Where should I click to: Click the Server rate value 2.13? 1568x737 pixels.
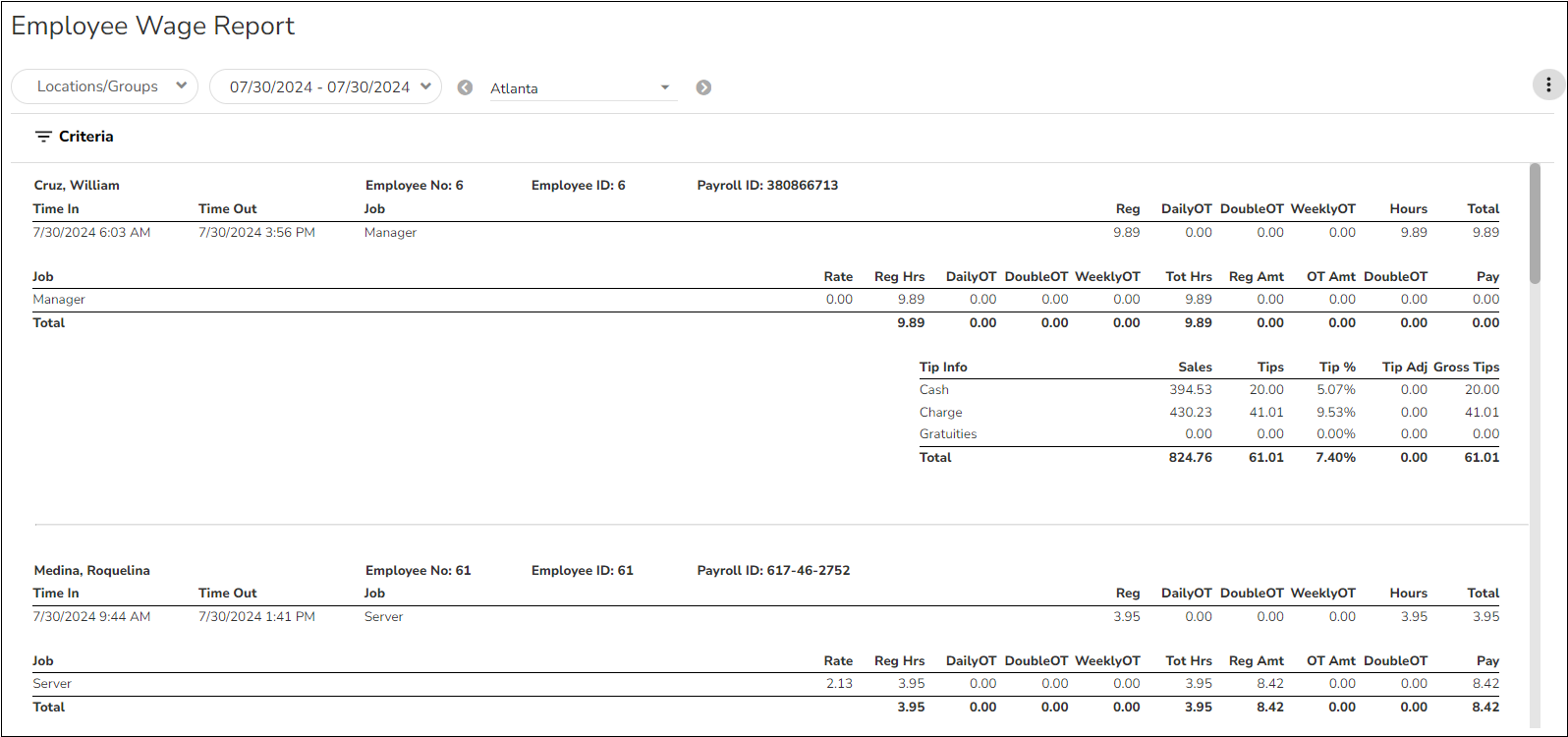(839, 684)
